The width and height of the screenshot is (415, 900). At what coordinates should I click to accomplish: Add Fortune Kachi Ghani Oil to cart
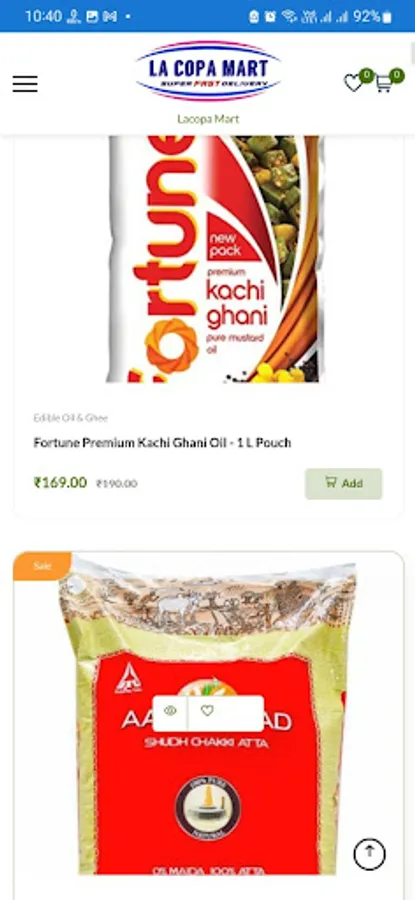(344, 483)
